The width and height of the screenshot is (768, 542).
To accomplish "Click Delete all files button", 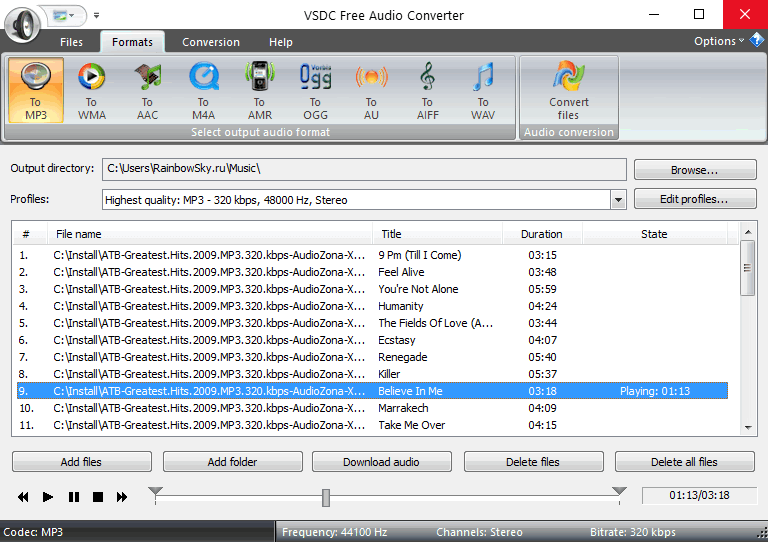I will (x=685, y=462).
